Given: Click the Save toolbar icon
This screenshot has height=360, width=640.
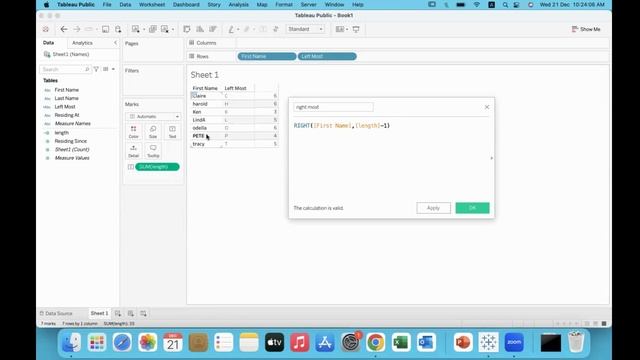Looking at the screenshot, I should coord(105,29).
